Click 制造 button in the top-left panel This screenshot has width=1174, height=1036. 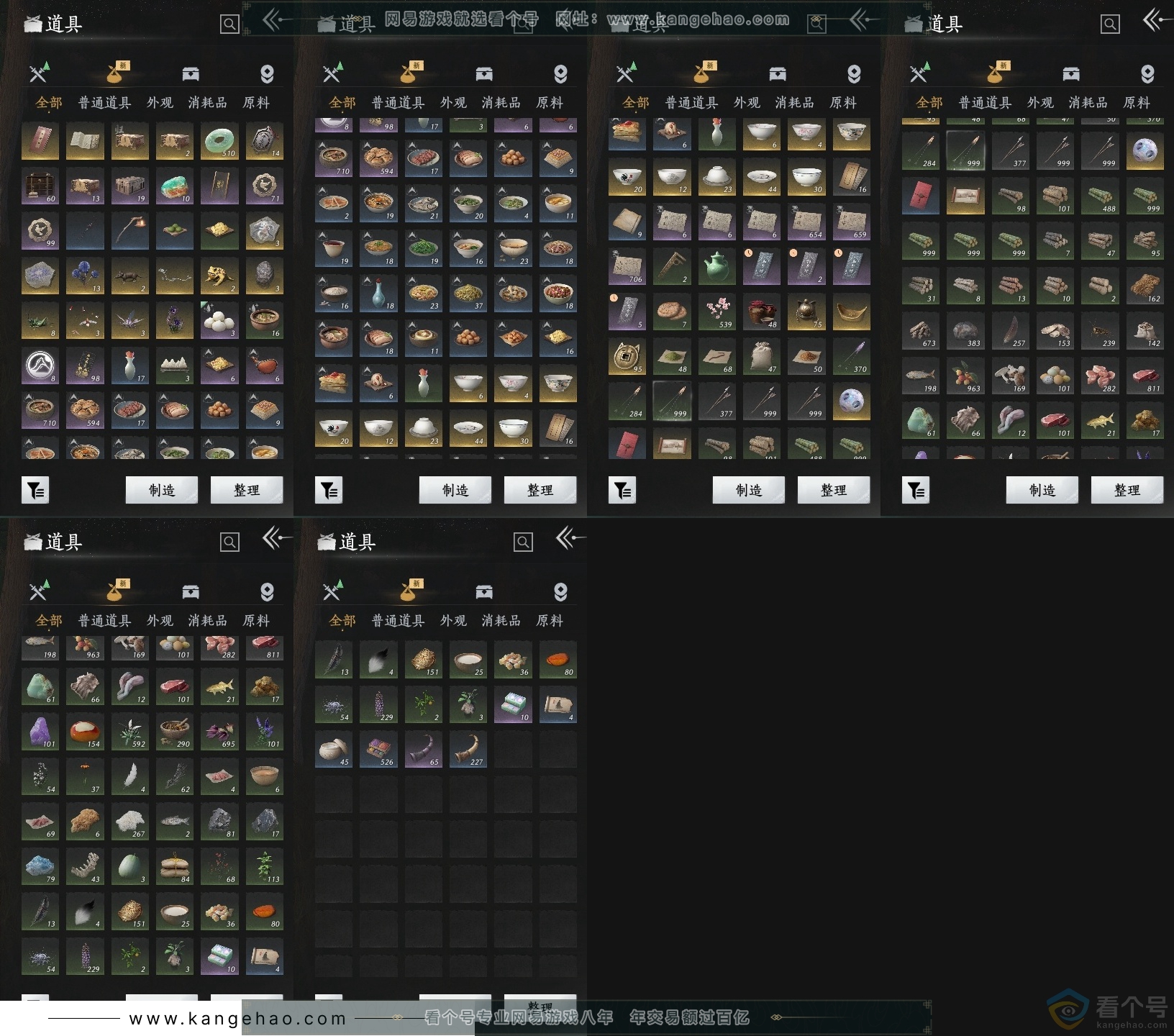click(x=162, y=490)
